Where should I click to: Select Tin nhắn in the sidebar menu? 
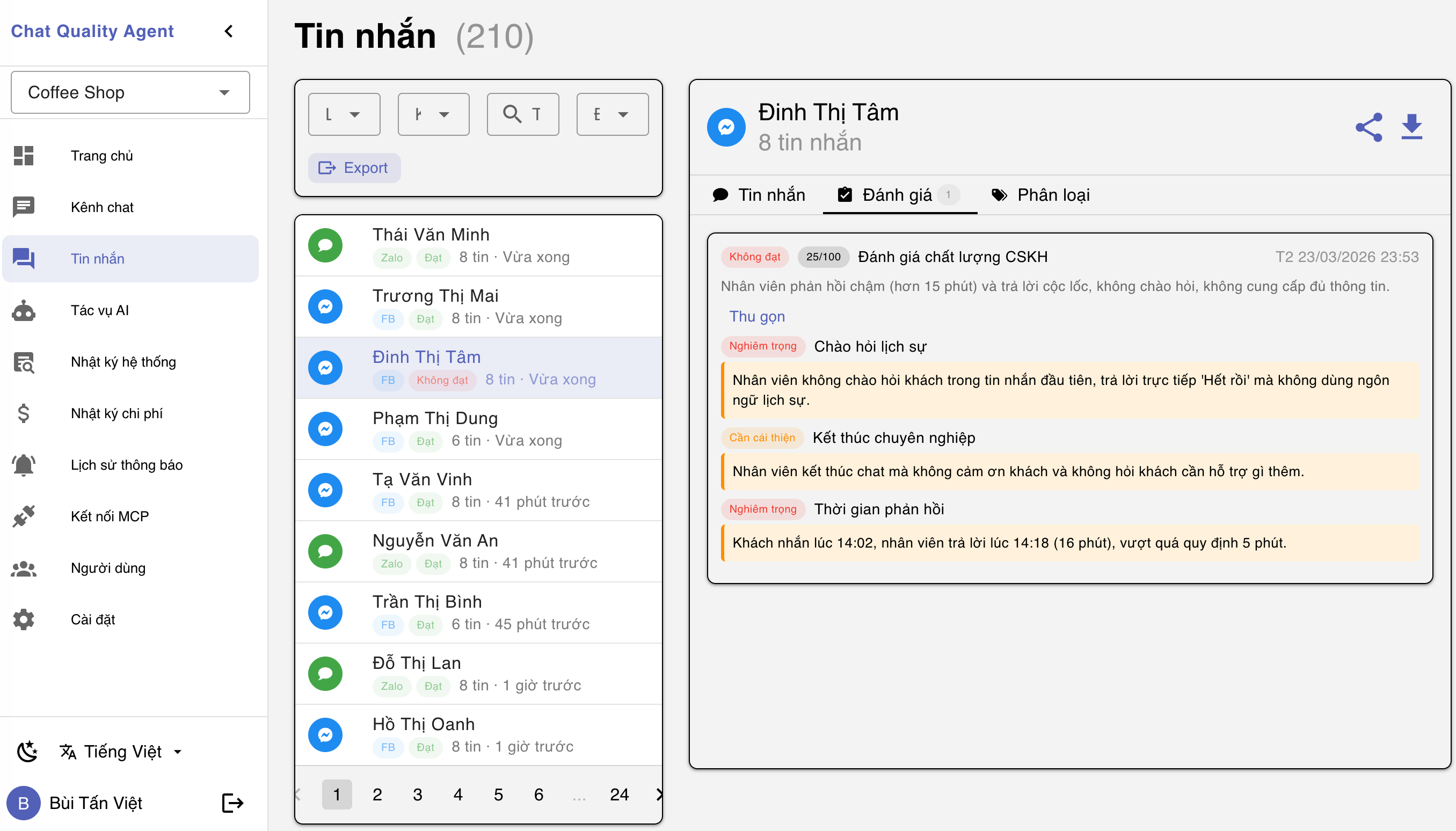98,258
